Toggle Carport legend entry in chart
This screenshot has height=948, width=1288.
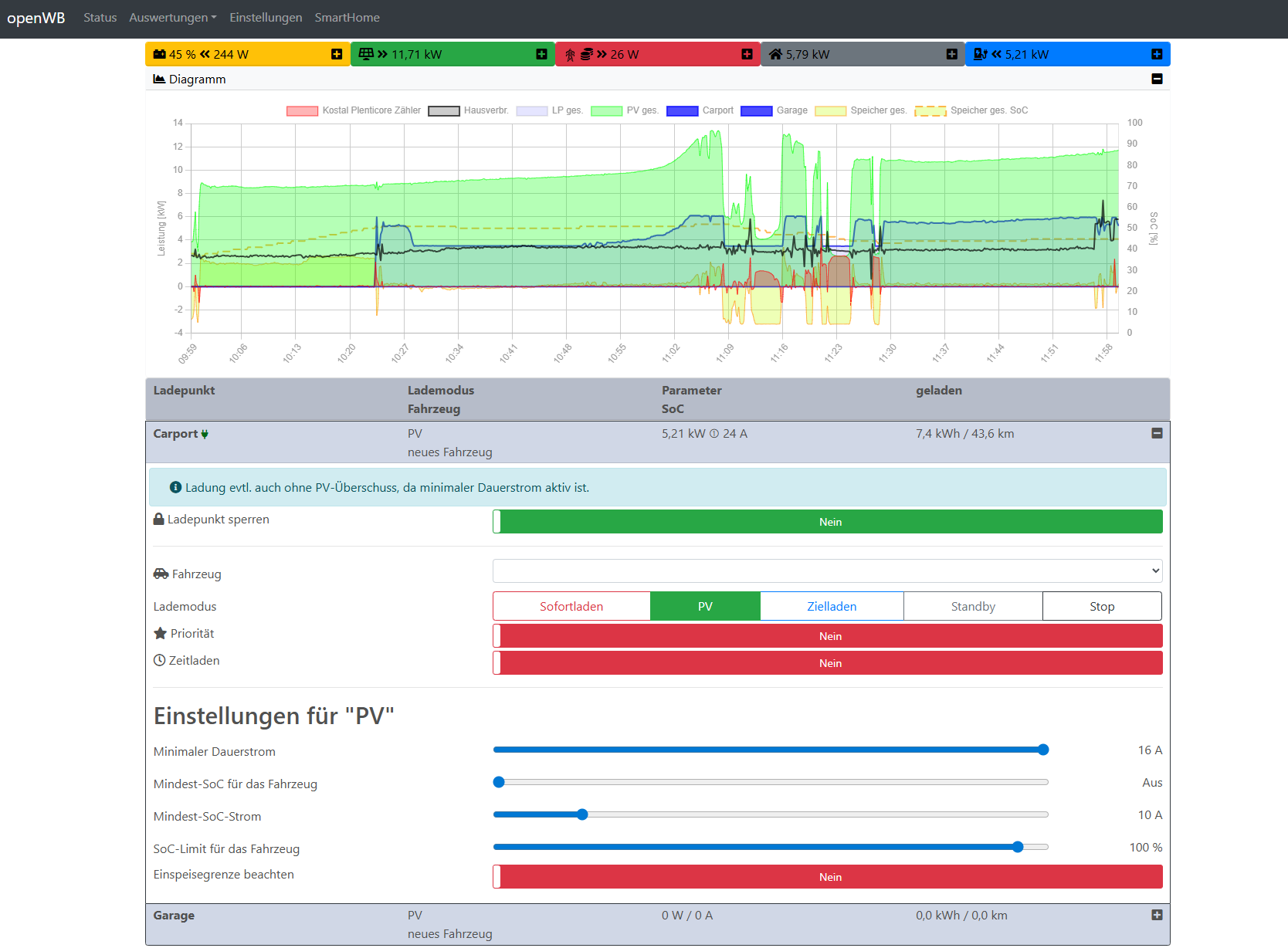coord(700,110)
